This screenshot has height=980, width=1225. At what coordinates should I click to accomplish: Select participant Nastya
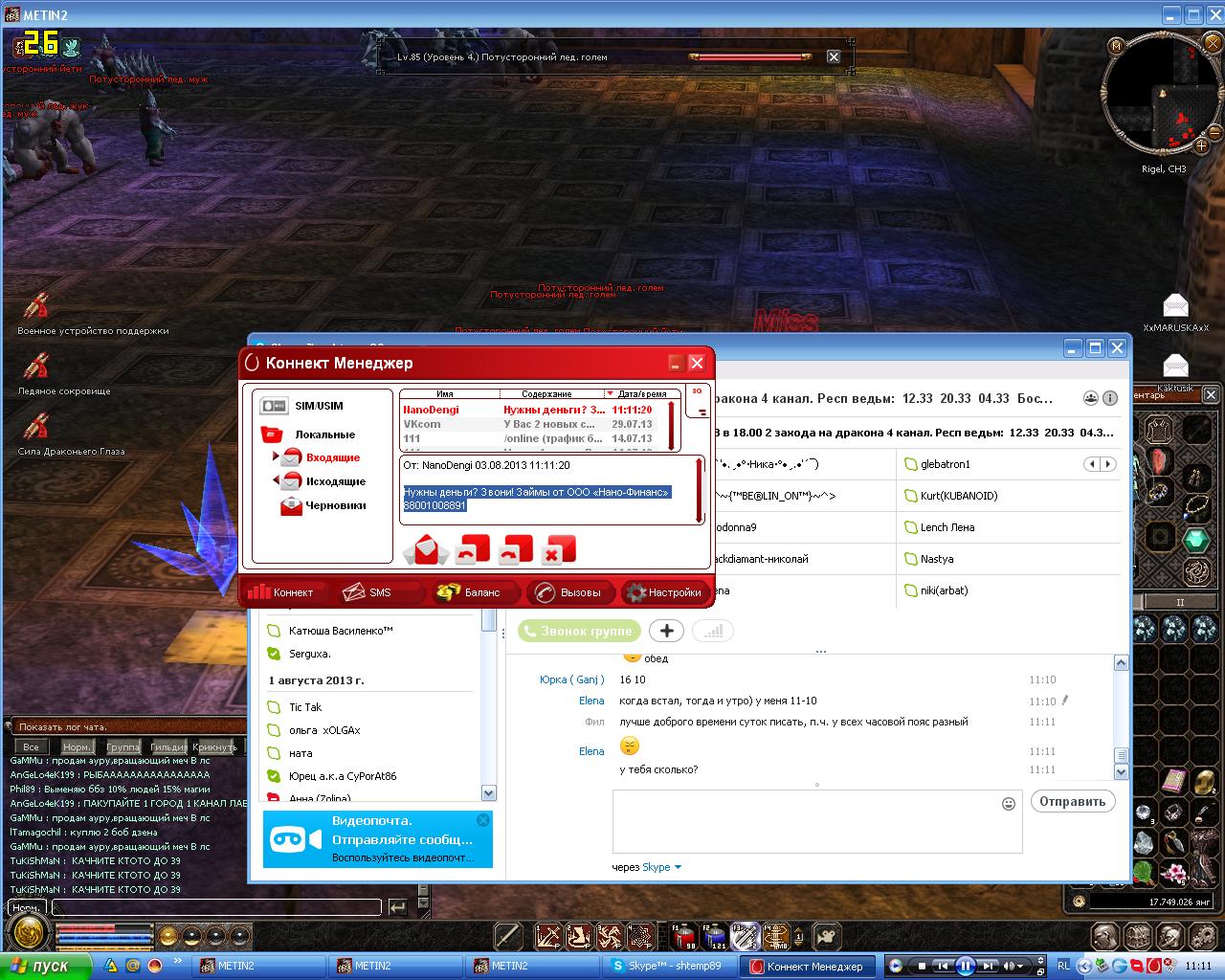pyautogui.click(x=937, y=559)
